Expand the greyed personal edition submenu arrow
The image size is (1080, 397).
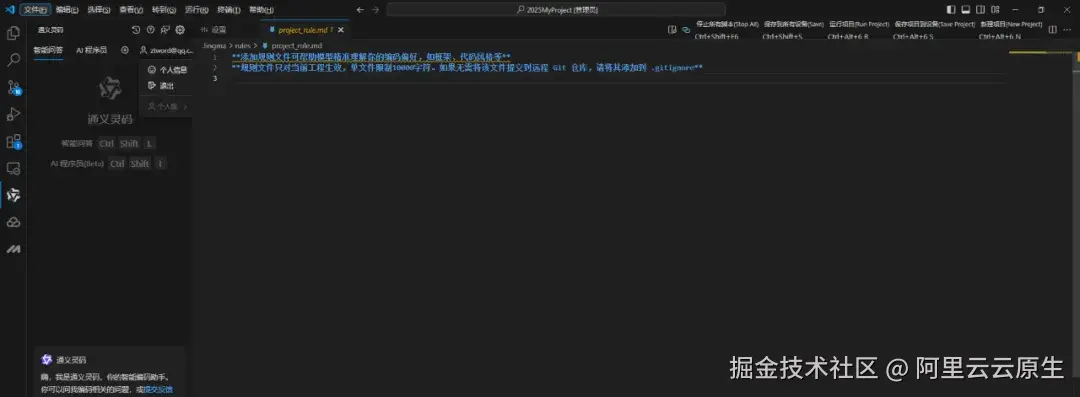point(185,107)
